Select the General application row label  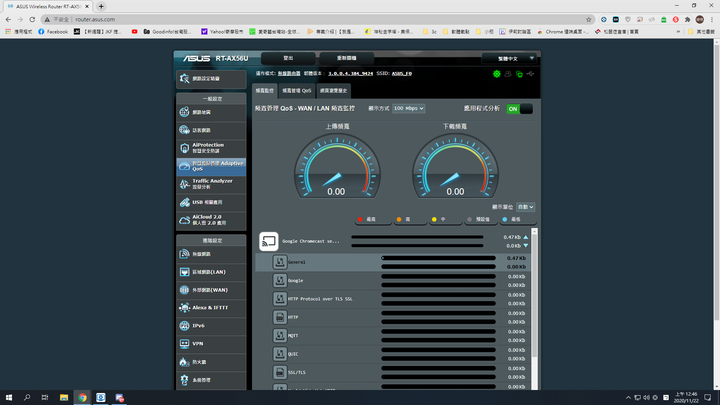pyautogui.click(x=297, y=262)
